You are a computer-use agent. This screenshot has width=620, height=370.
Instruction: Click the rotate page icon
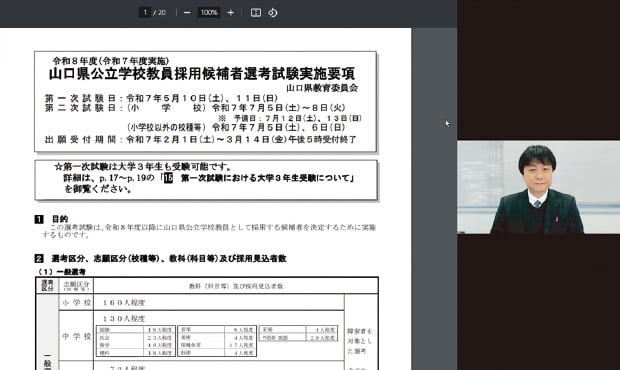click(x=272, y=13)
